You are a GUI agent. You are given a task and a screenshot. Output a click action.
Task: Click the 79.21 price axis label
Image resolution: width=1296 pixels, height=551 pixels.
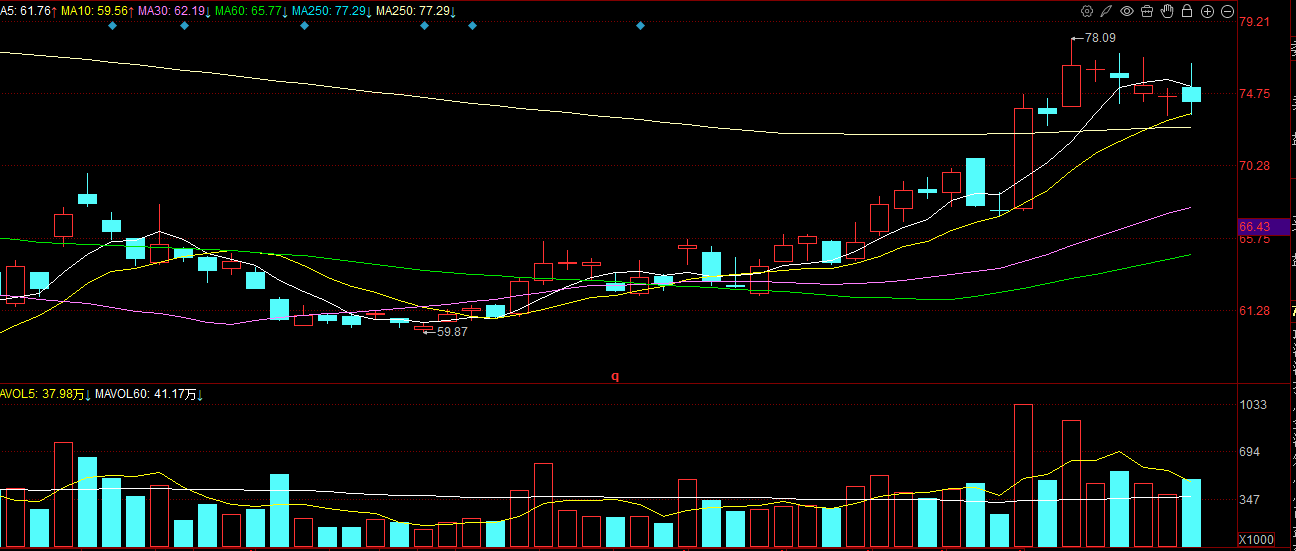tap(1254, 22)
